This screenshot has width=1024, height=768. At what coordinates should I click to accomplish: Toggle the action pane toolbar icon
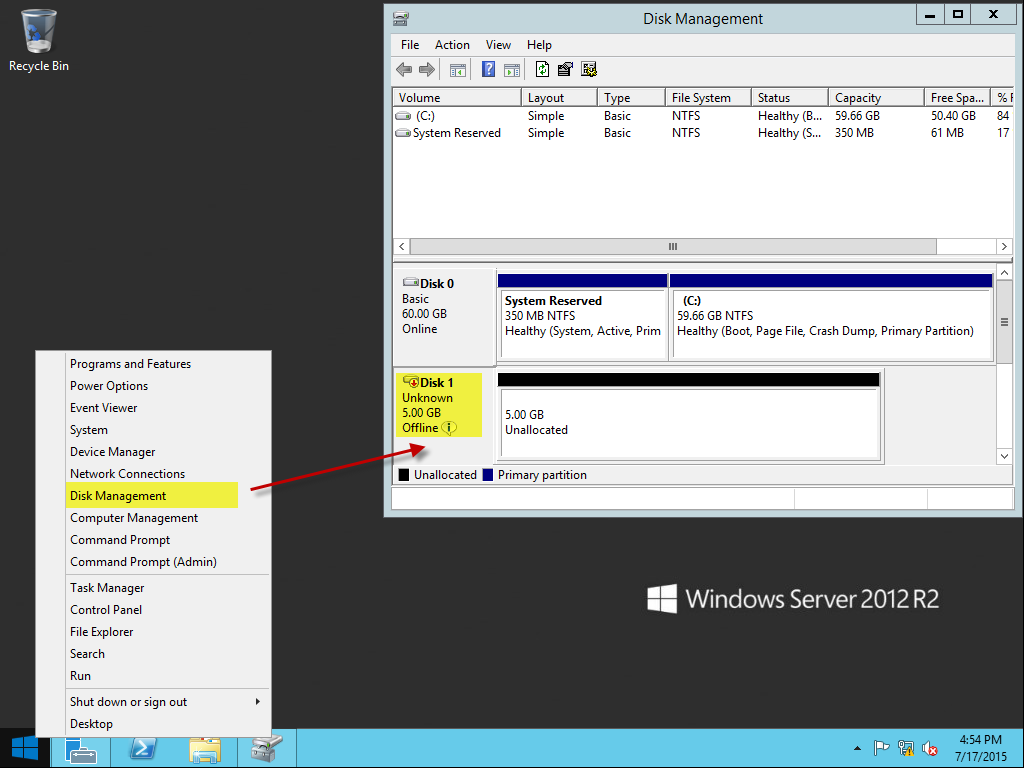pos(512,69)
